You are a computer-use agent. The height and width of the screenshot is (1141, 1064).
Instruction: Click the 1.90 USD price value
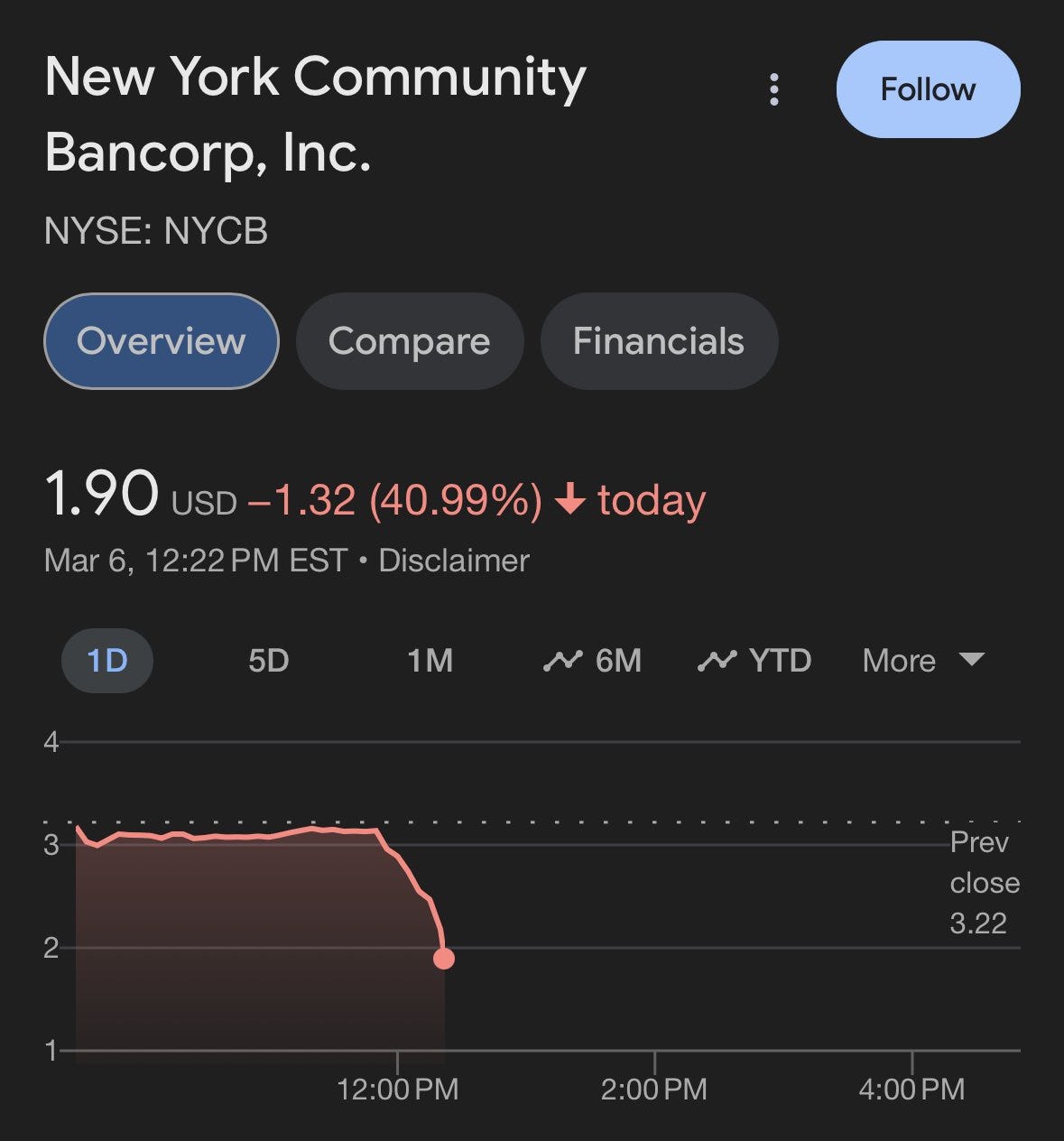tap(101, 496)
